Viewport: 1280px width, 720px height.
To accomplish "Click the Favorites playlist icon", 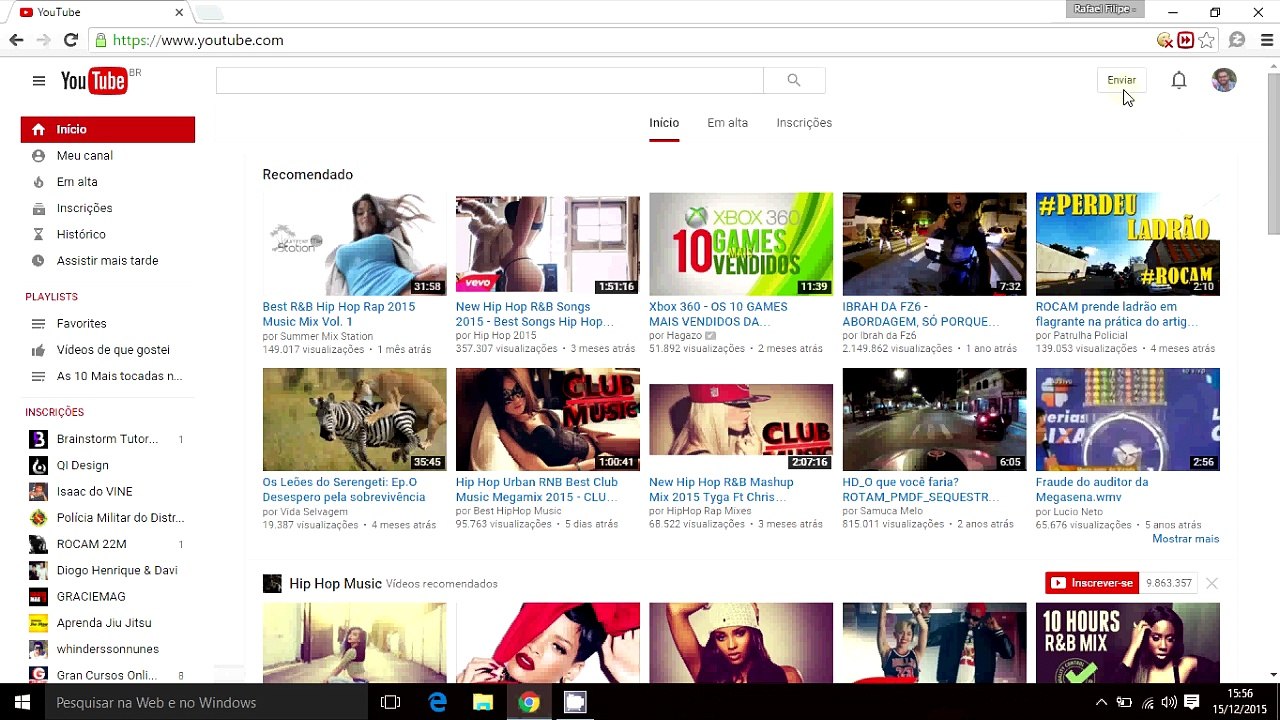I will (x=38, y=324).
